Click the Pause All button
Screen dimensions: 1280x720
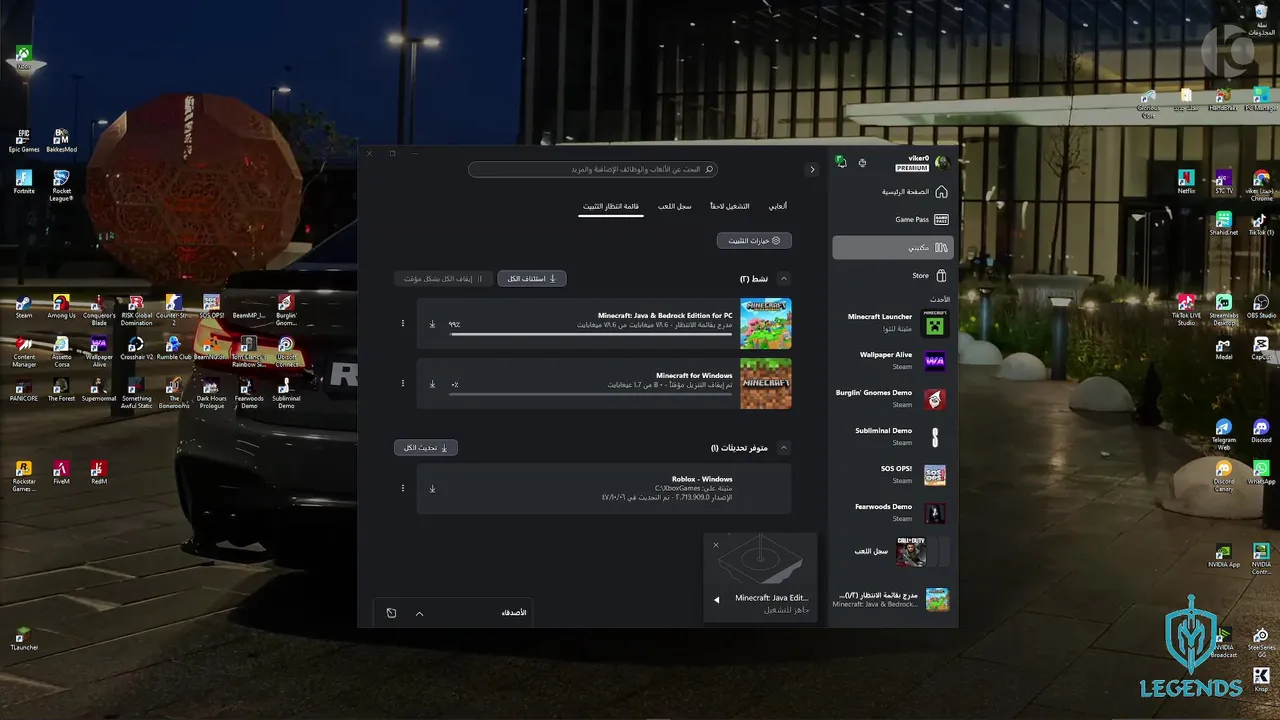click(443, 279)
